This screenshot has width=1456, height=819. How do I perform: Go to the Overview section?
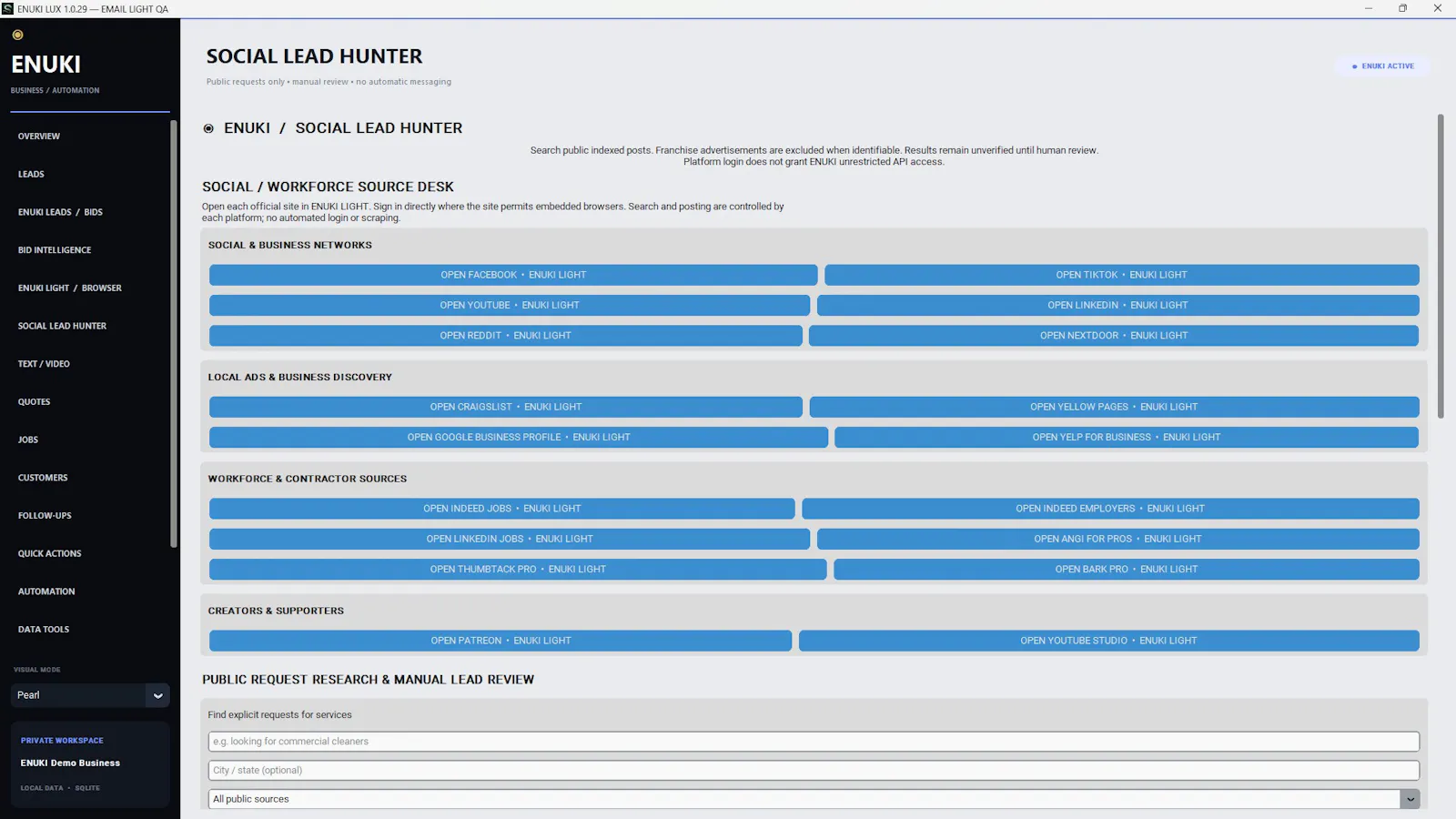tap(39, 136)
